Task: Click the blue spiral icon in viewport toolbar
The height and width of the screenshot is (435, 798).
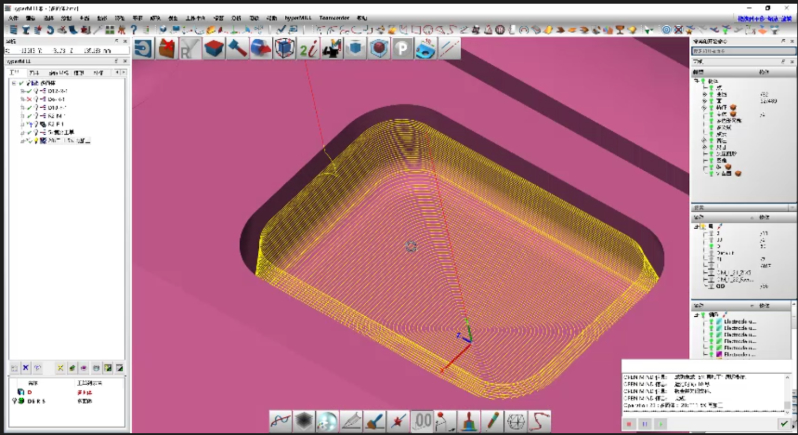Action: coord(142,47)
